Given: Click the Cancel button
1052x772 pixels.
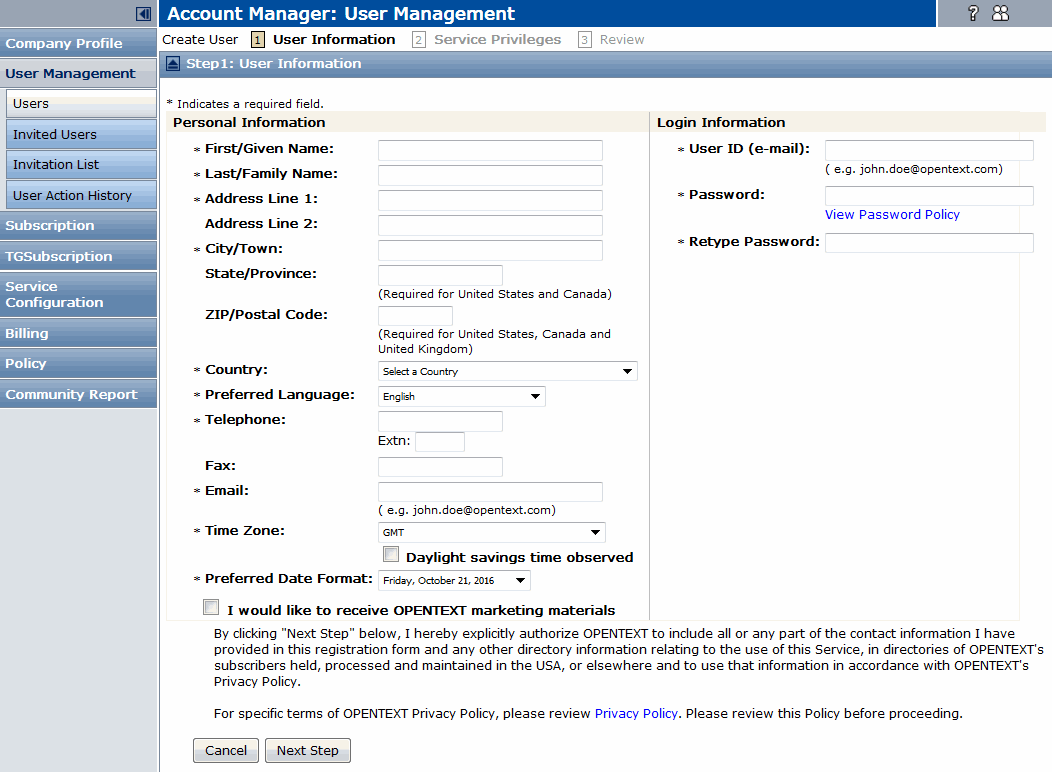Looking at the screenshot, I should pos(226,751).
